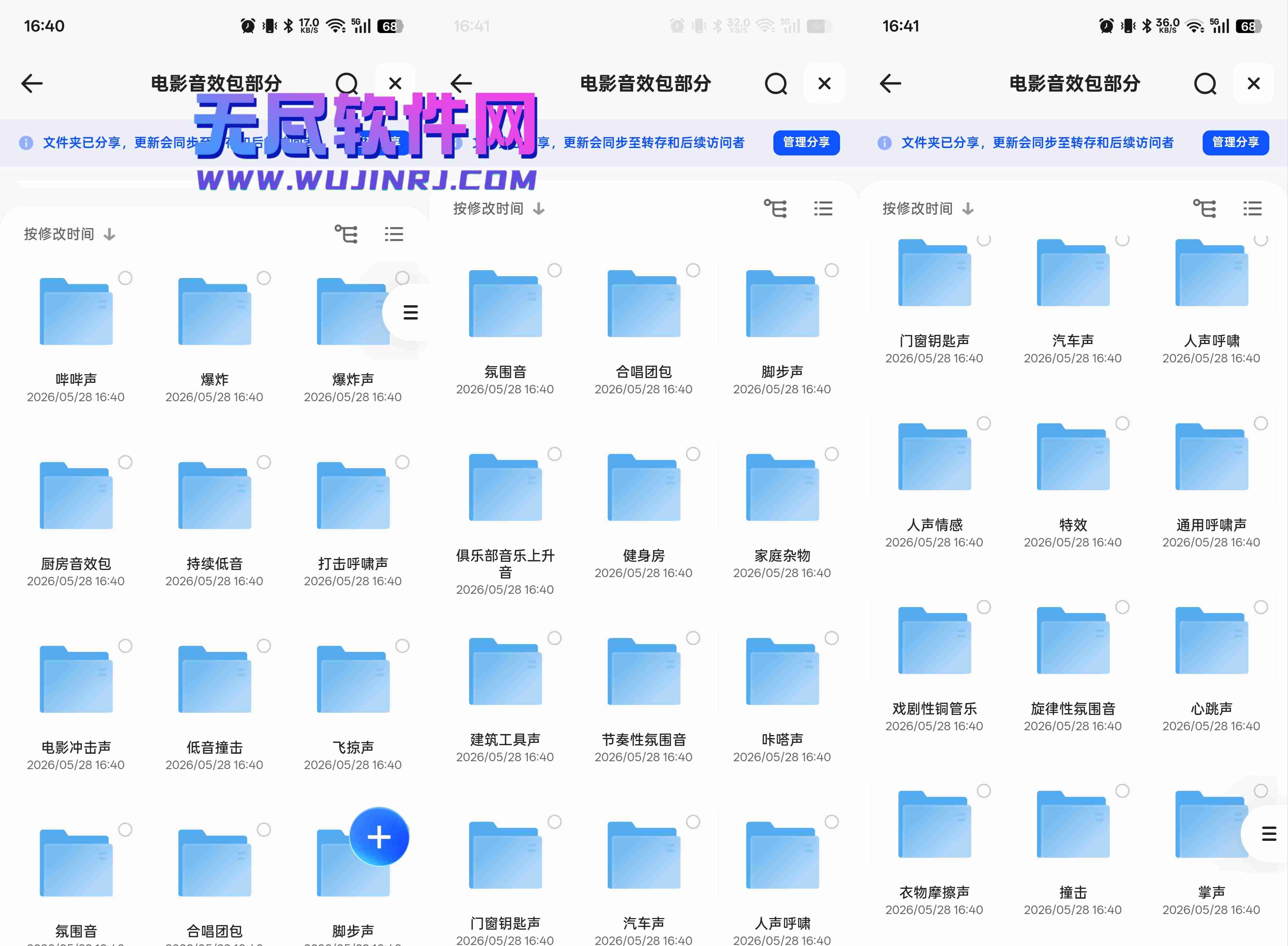The height and width of the screenshot is (946, 1288).
Task: Open the 戏剧性铜管乐 folder icon
Action: pyautogui.click(x=934, y=640)
